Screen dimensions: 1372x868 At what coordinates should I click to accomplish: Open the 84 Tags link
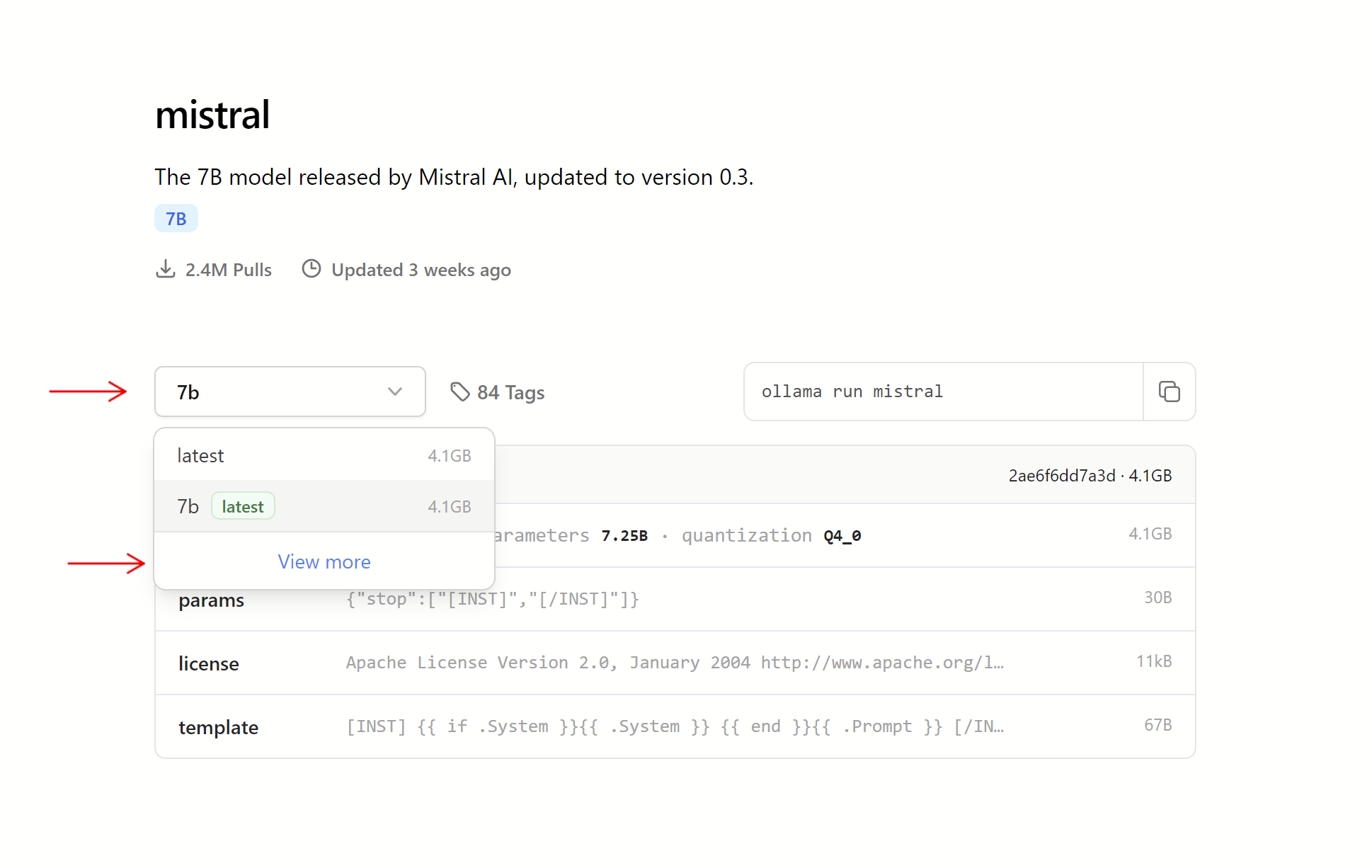(498, 392)
